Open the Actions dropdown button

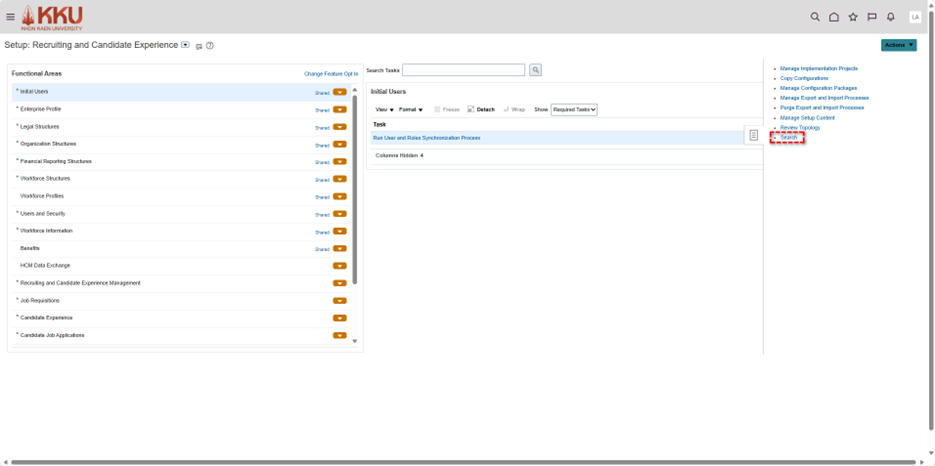[898, 45]
